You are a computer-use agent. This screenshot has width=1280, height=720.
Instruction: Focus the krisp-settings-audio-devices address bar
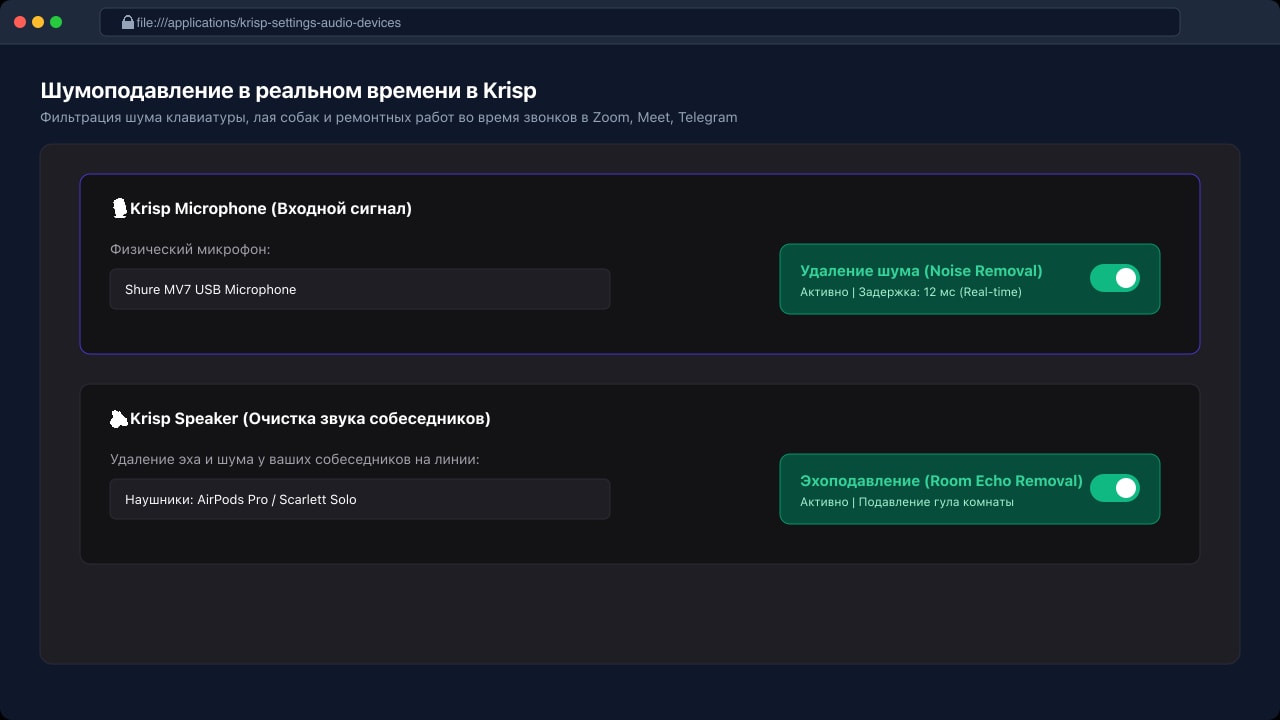click(x=640, y=22)
